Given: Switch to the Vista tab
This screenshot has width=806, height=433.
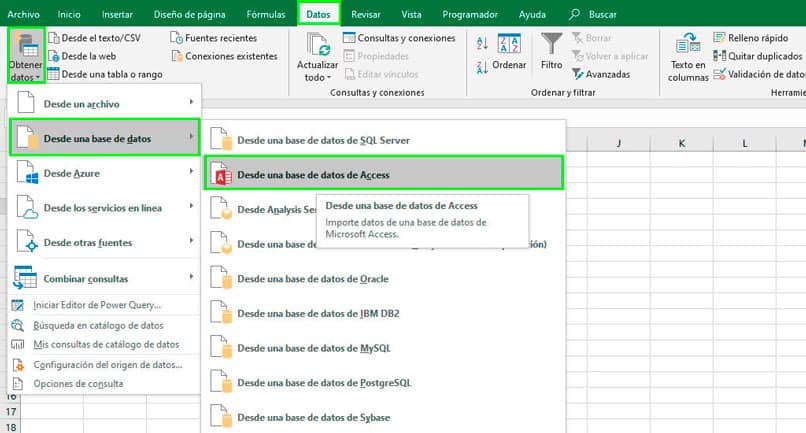Looking at the screenshot, I should (411, 14).
